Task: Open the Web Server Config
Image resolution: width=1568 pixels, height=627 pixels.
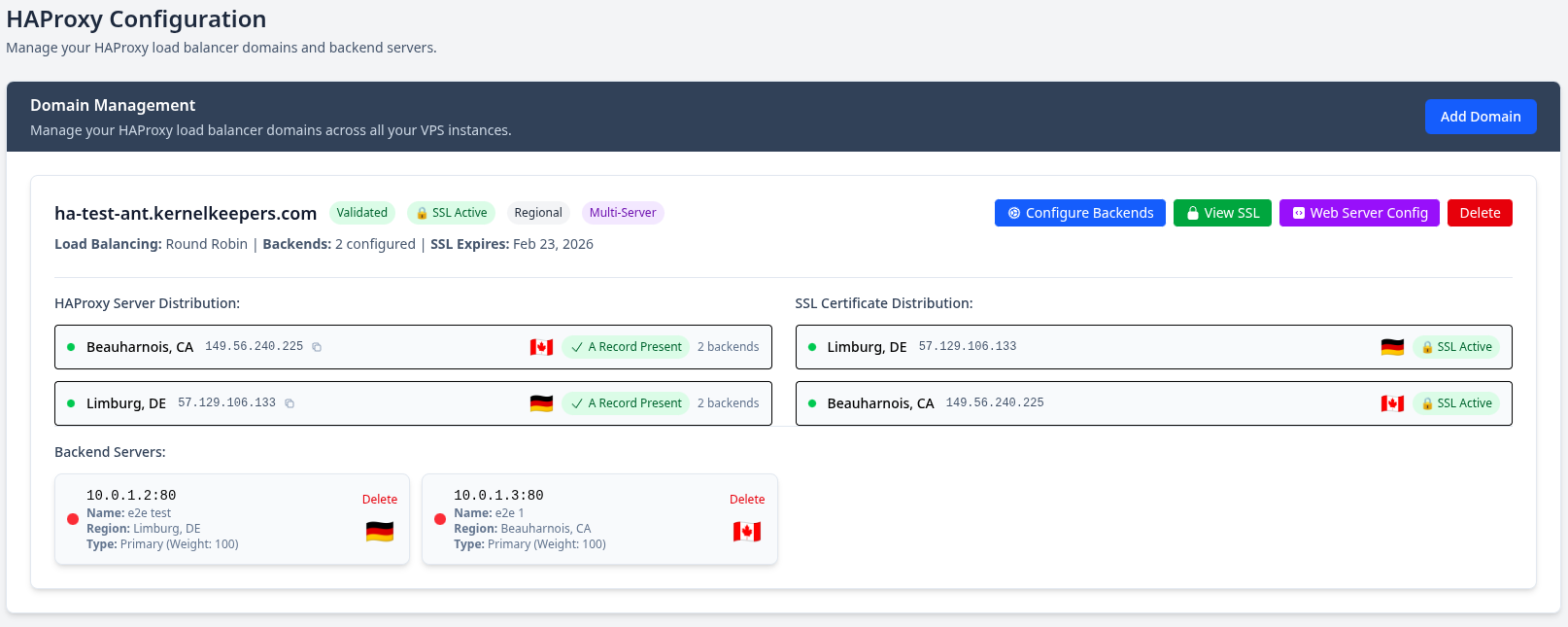Action: pyautogui.click(x=1358, y=213)
